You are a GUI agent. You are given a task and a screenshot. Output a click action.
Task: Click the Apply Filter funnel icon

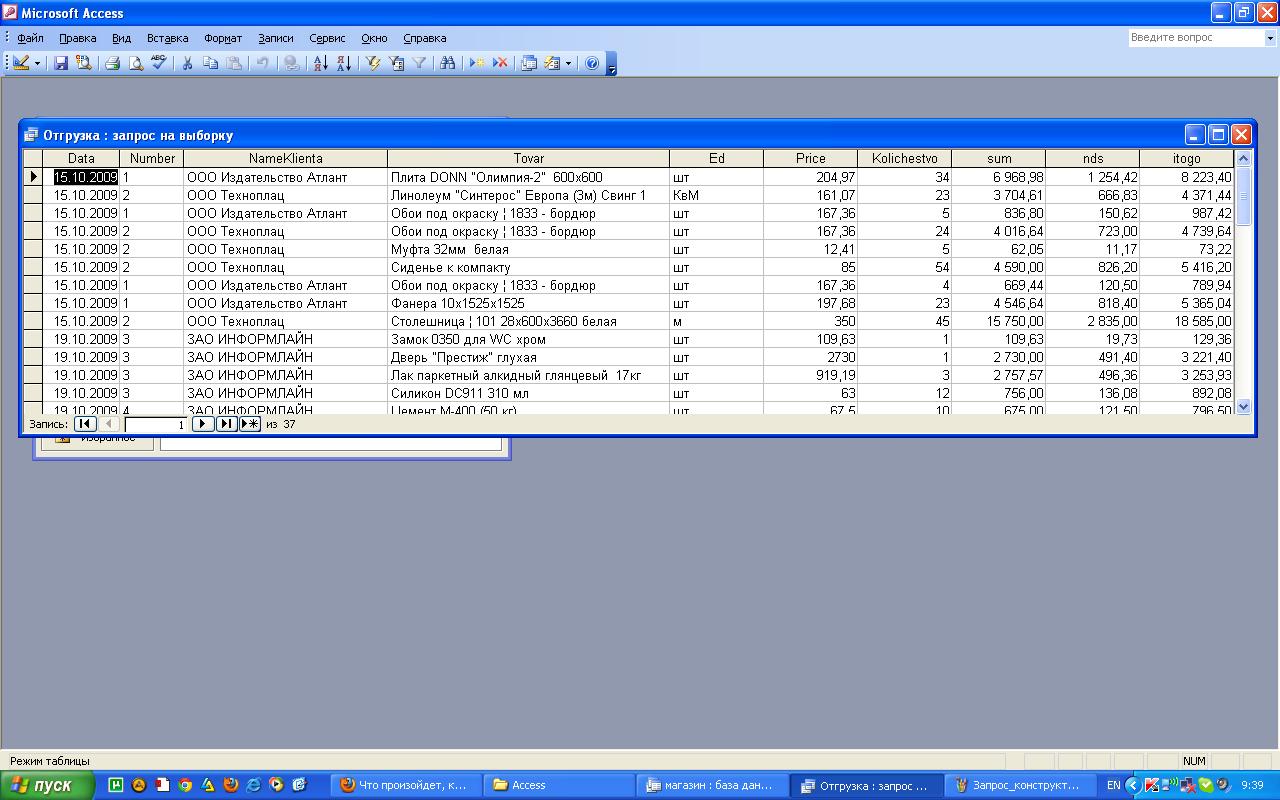point(419,62)
